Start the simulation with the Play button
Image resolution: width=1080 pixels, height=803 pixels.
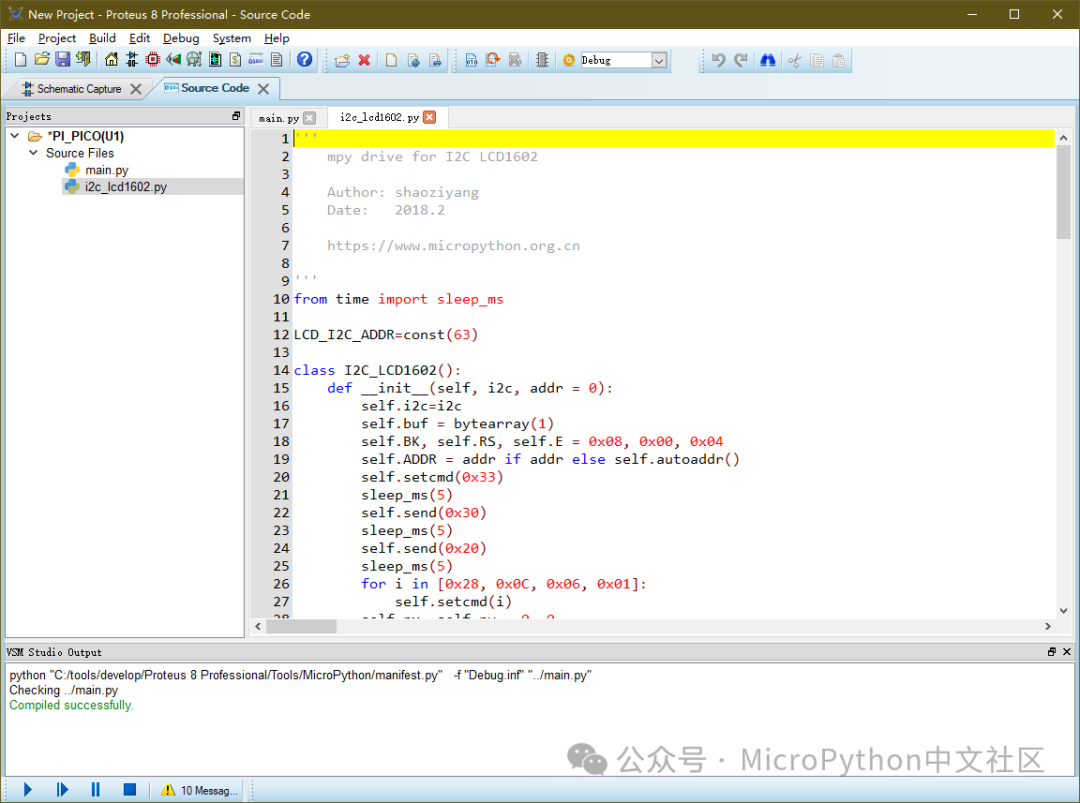[x=28, y=789]
